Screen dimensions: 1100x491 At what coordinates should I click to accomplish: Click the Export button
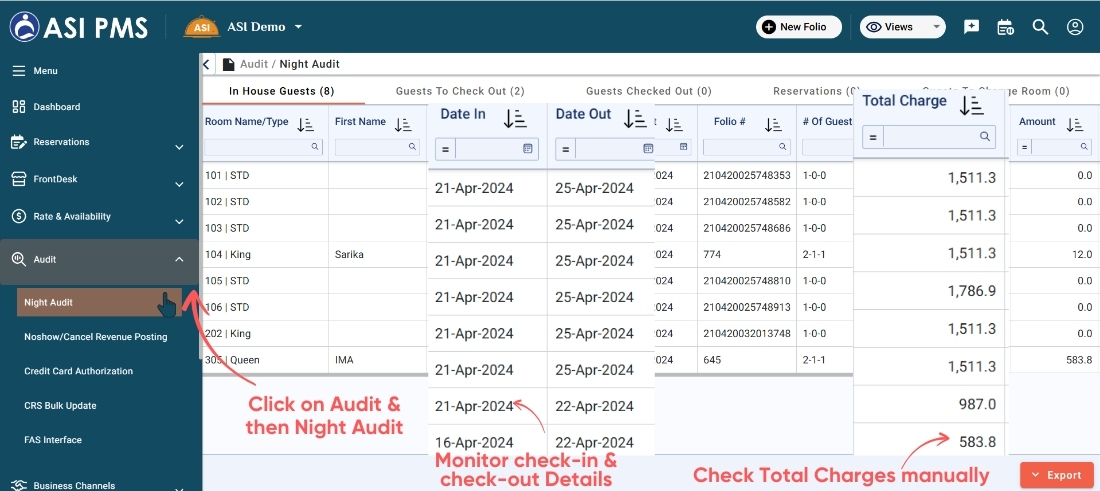(1056, 475)
